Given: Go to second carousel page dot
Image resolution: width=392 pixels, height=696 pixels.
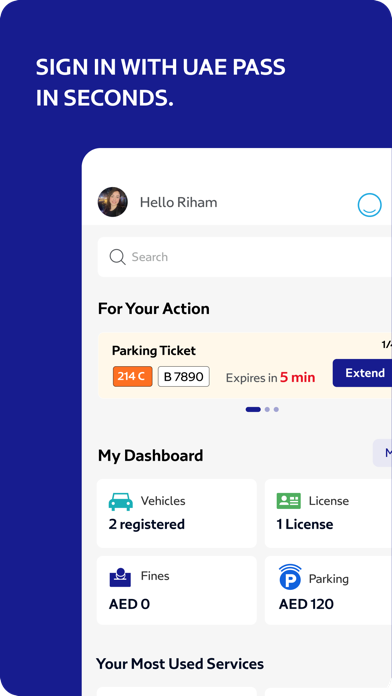Looking at the screenshot, I should [x=267, y=409].
